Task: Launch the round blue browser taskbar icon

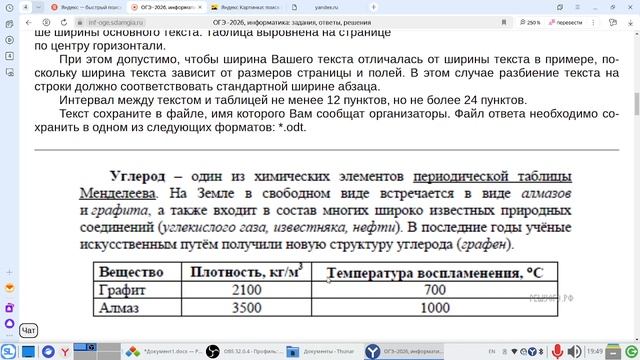Action: (x=48, y=351)
